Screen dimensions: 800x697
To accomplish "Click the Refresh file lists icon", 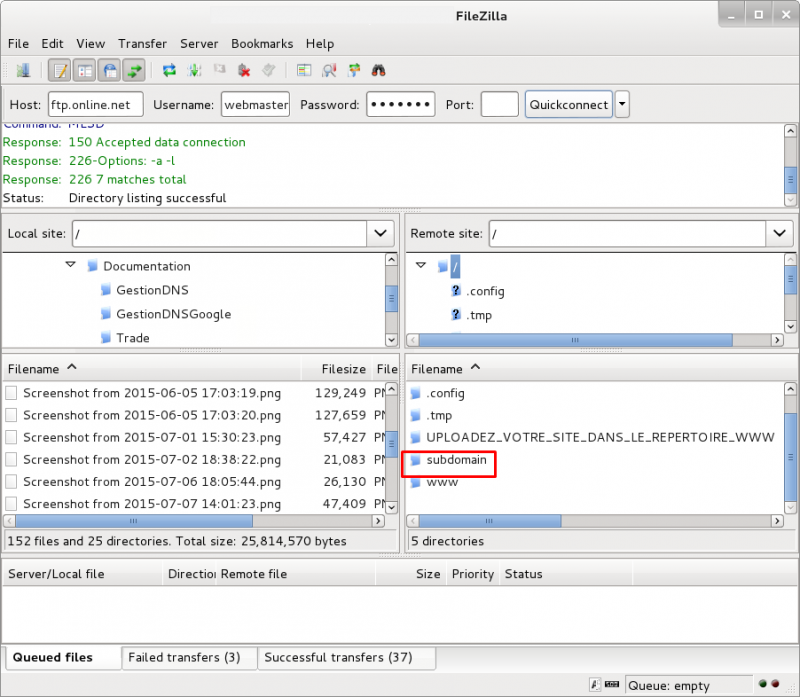I will (x=169, y=70).
